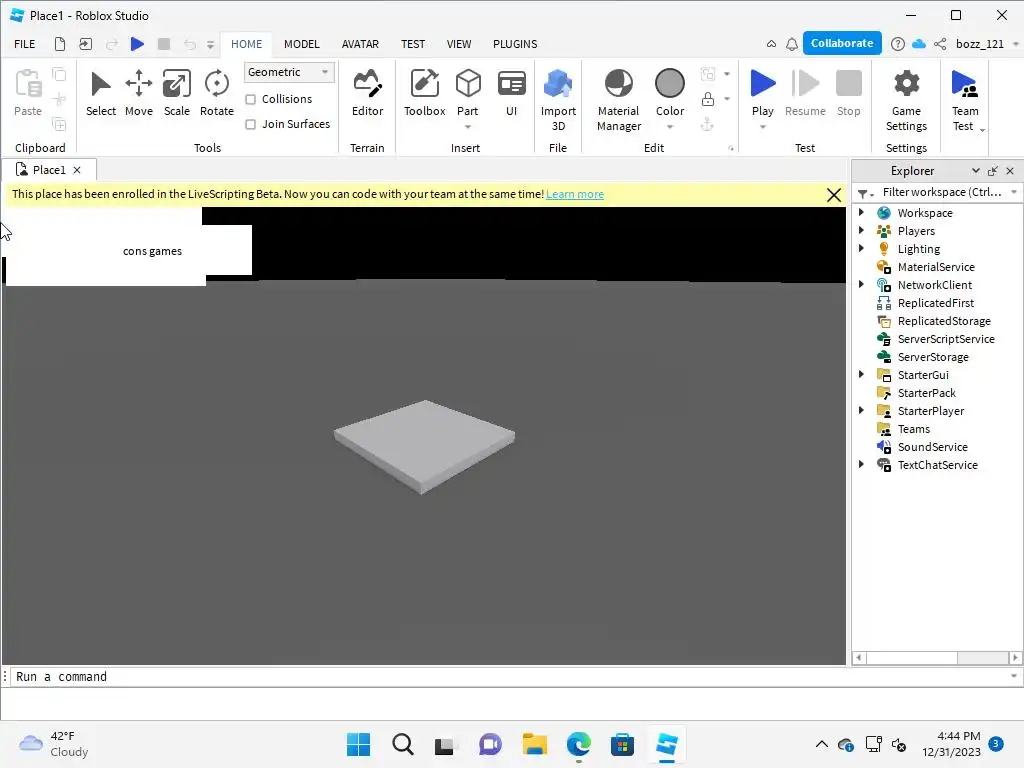Open File Explorer from the taskbar
The width and height of the screenshot is (1024, 768).
click(534, 744)
